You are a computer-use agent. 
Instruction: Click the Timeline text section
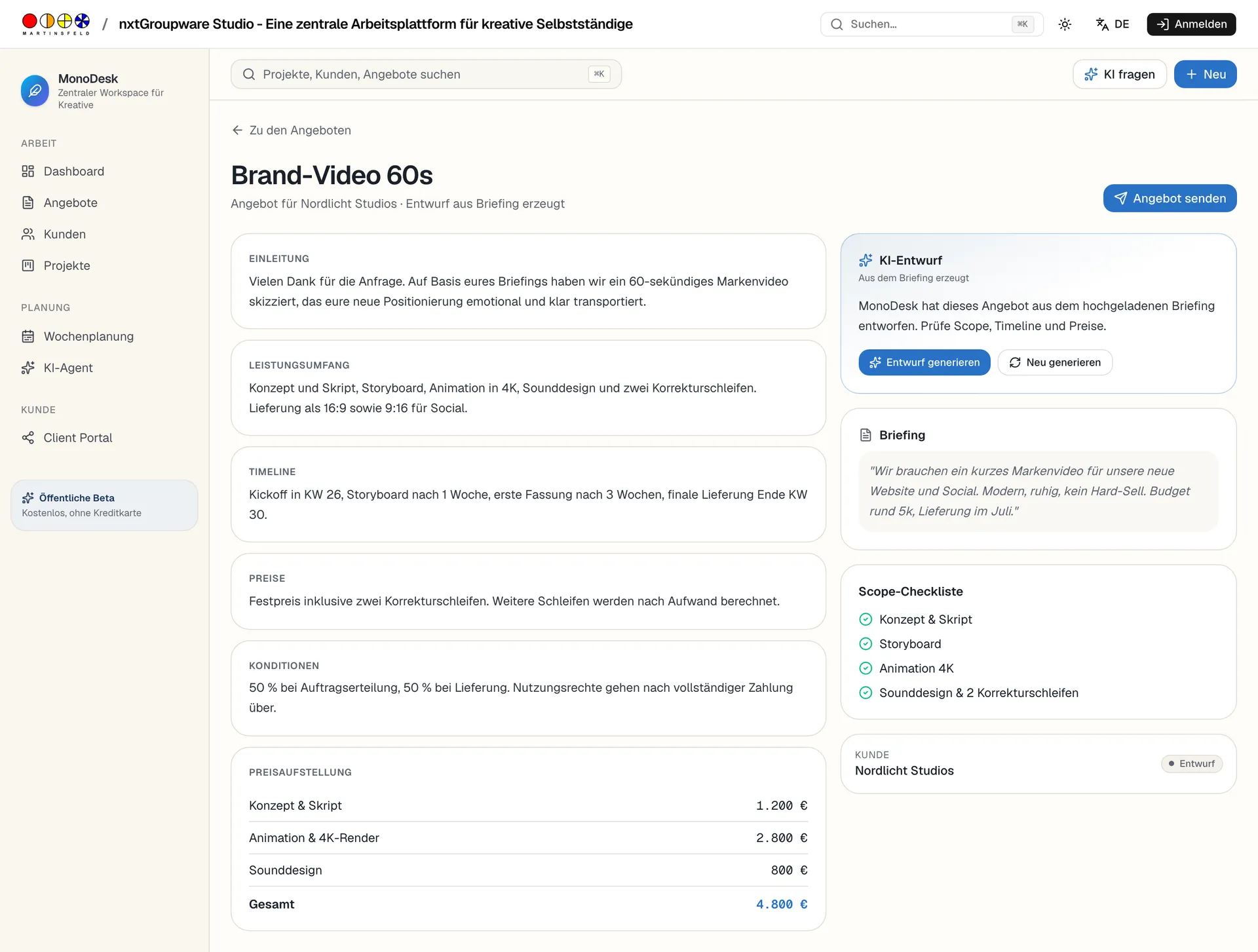pyautogui.click(x=528, y=495)
